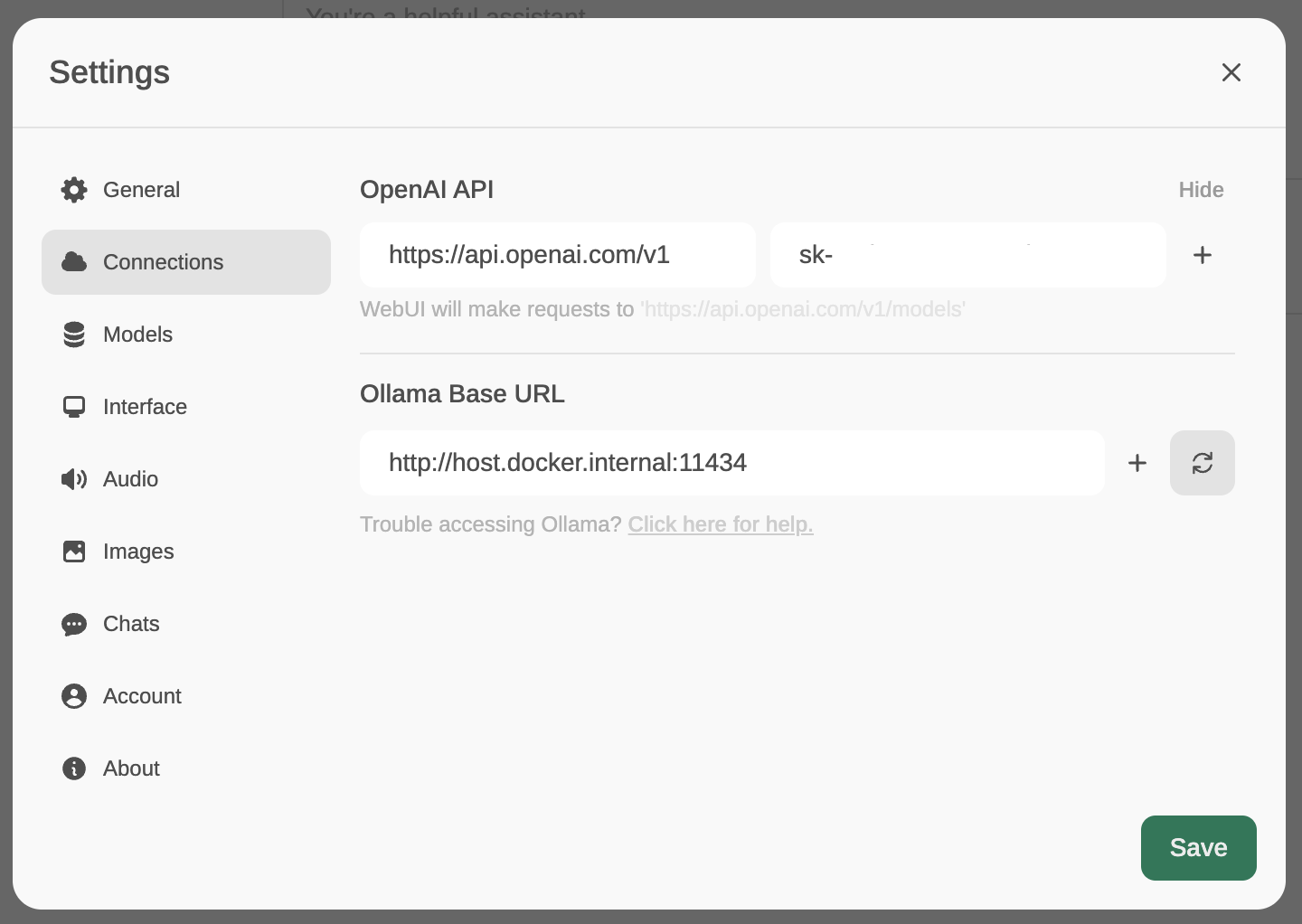Viewport: 1302px width, 924px height.
Task: Add another OpenAI API connection
Action: coord(1202,255)
